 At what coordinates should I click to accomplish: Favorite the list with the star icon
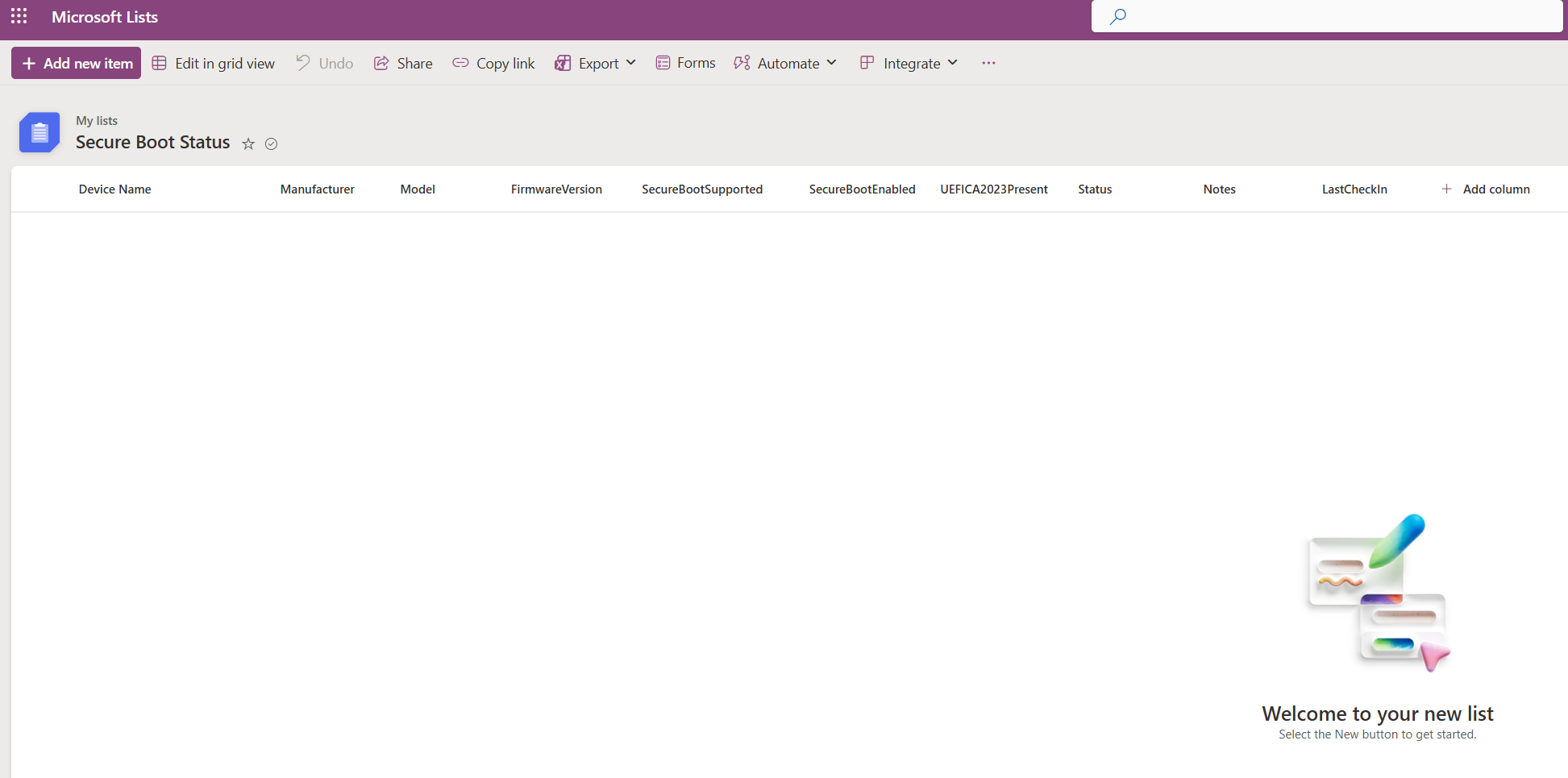pyautogui.click(x=248, y=144)
